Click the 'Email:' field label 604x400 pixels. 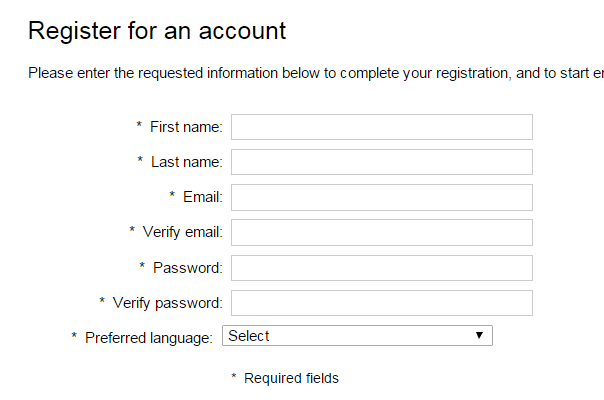coord(202,197)
